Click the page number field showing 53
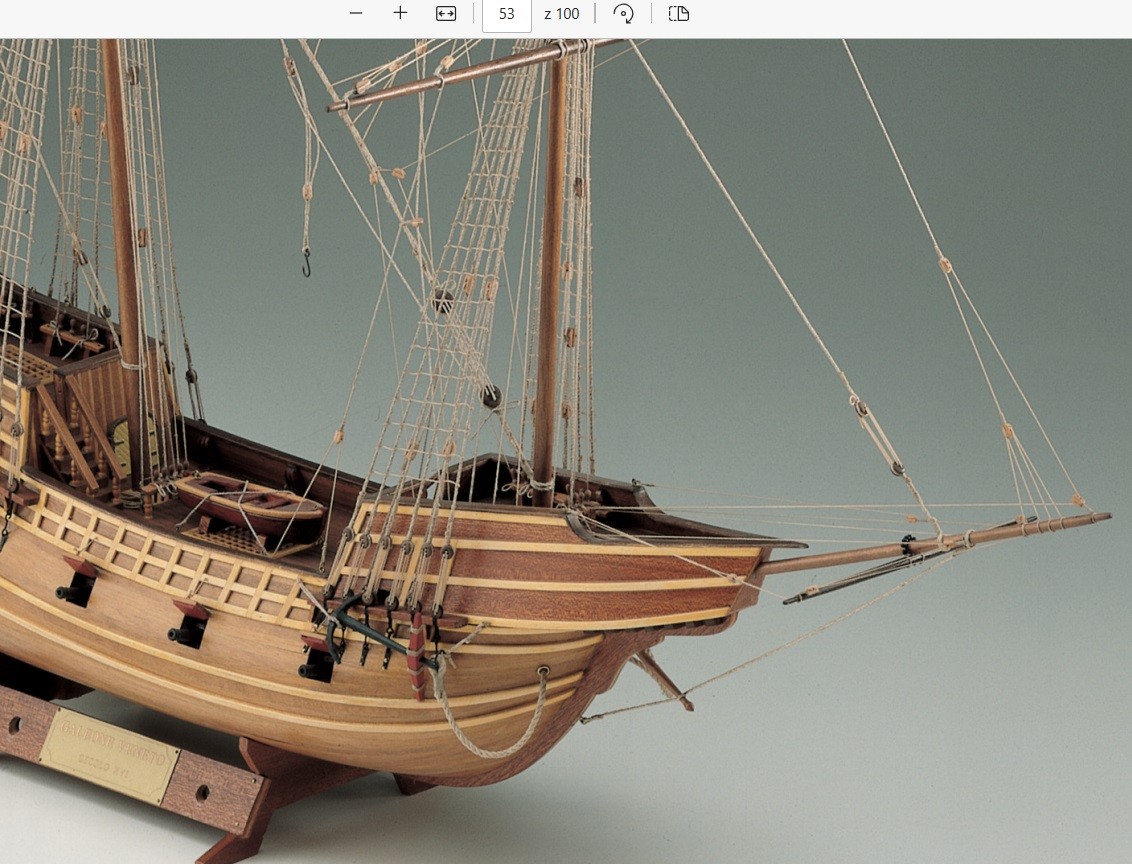 [x=506, y=14]
